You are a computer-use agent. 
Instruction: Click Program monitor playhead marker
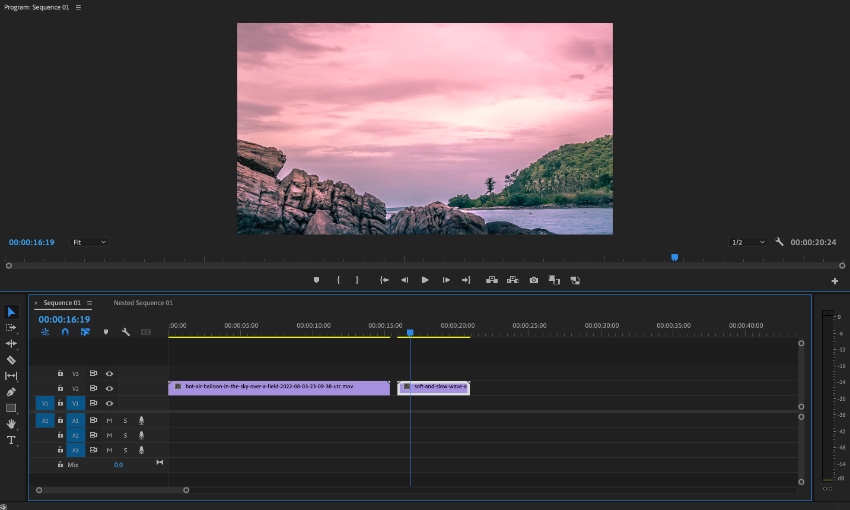674,257
